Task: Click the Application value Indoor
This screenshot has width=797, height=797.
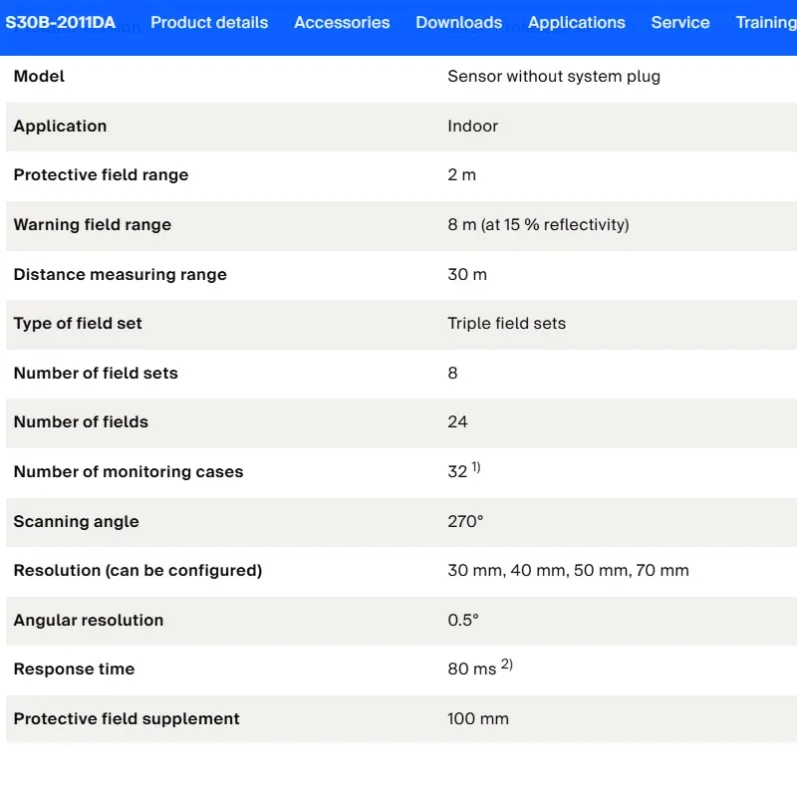Action: pyautogui.click(x=472, y=126)
